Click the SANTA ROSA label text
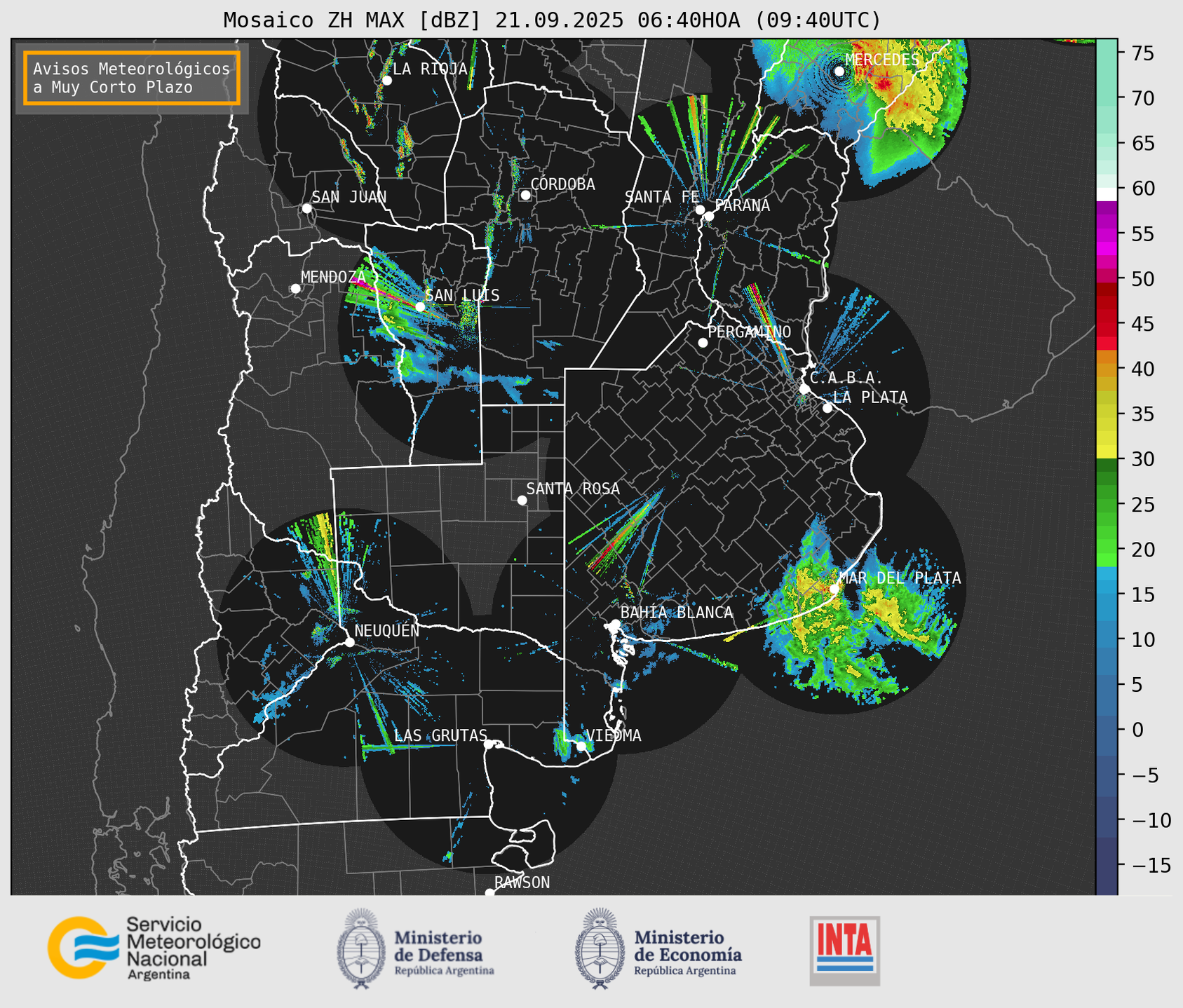 573,489
